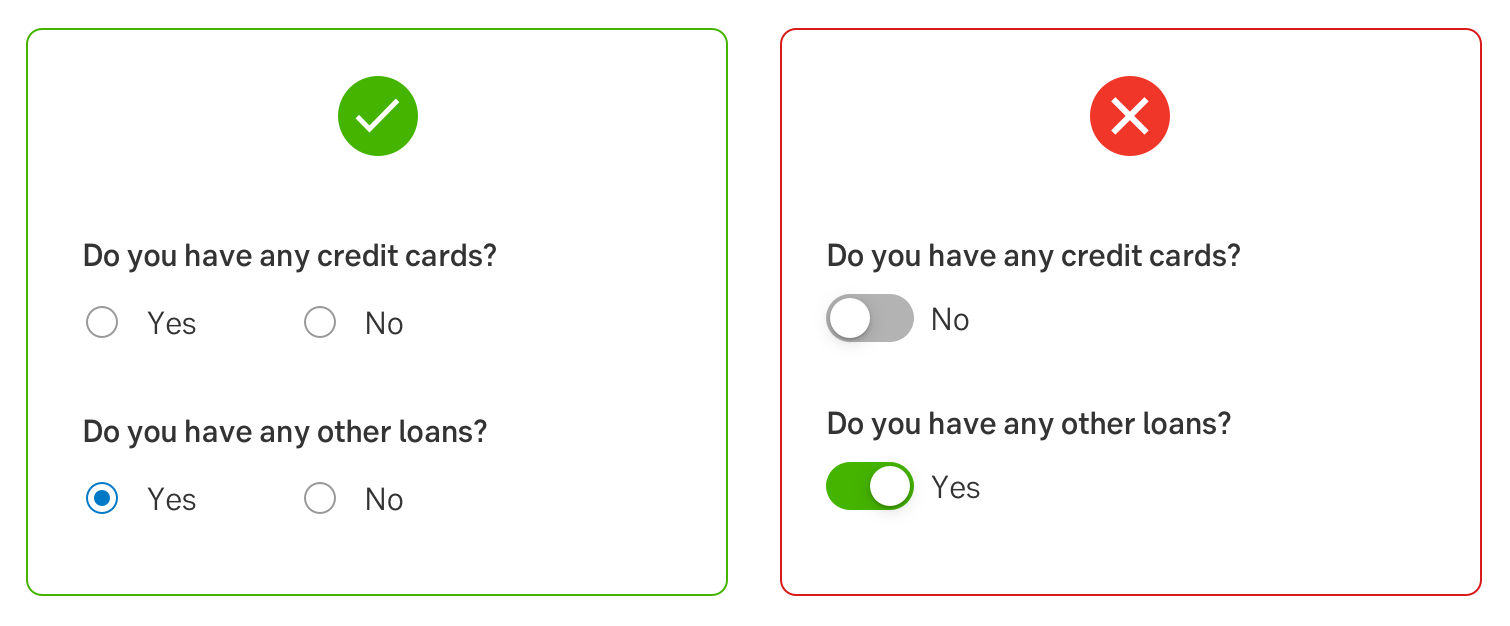The height and width of the screenshot is (626, 1510).
Task: Select Yes radio button for credit cards
Action: tap(102, 323)
